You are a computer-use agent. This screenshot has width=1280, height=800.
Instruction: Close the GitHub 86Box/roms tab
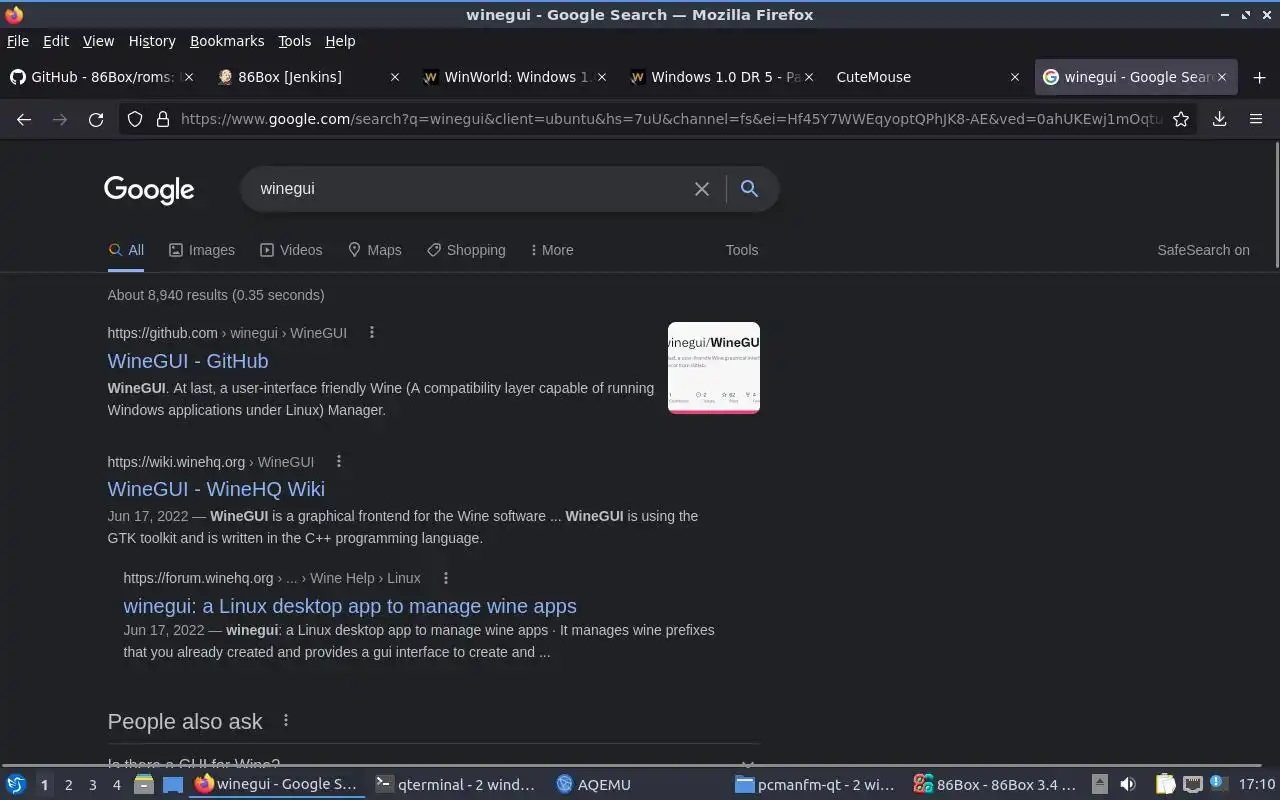189,77
